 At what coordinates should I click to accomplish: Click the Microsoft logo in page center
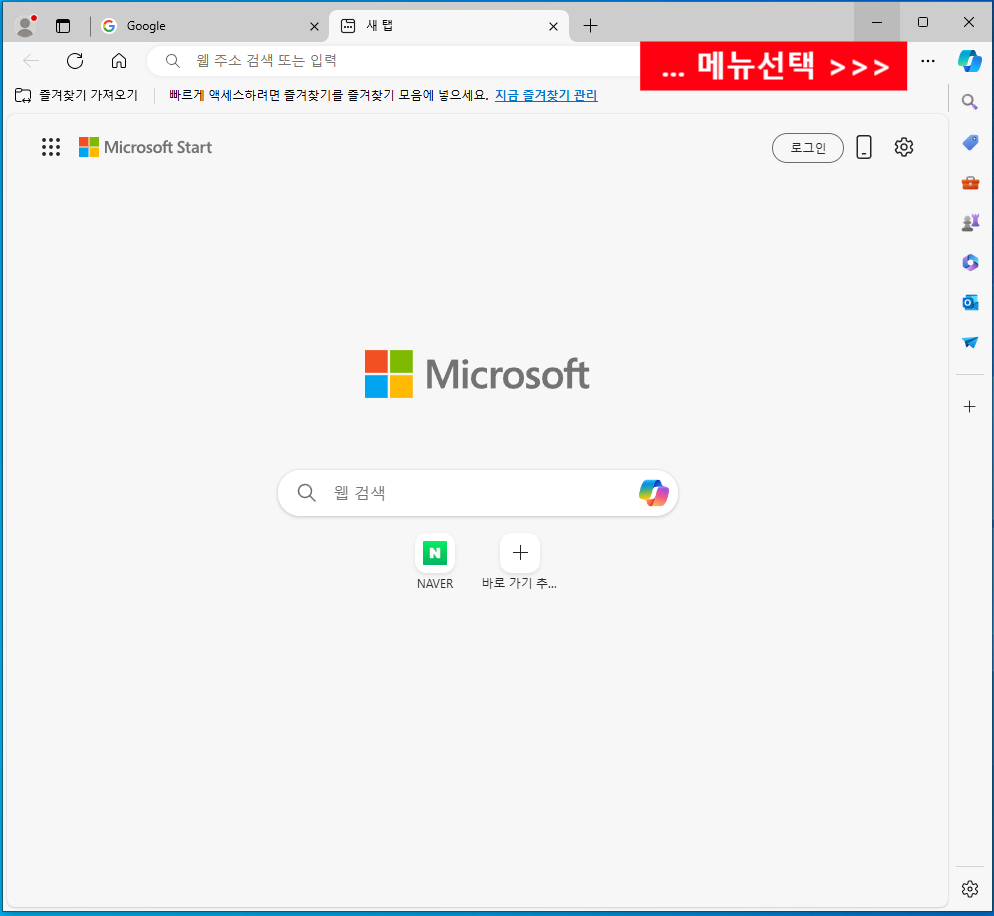[477, 374]
